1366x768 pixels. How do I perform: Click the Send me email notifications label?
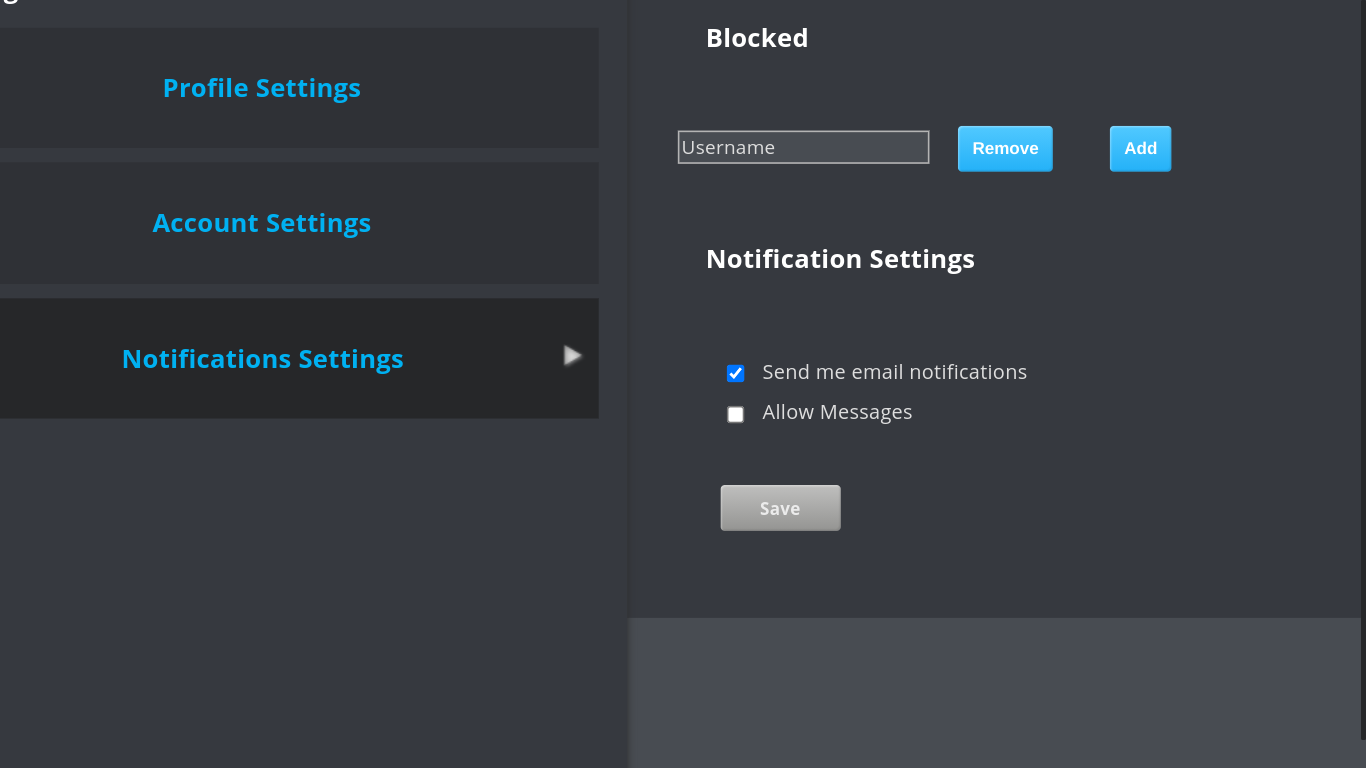[x=894, y=372]
